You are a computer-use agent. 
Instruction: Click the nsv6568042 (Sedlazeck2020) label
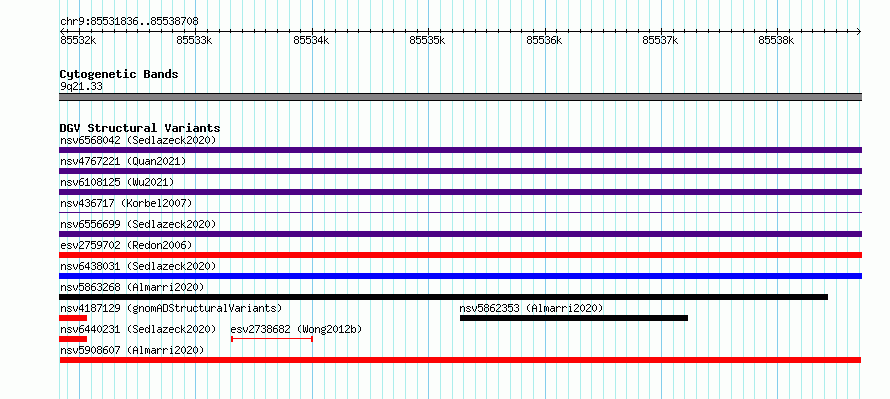click(x=138, y=140)
